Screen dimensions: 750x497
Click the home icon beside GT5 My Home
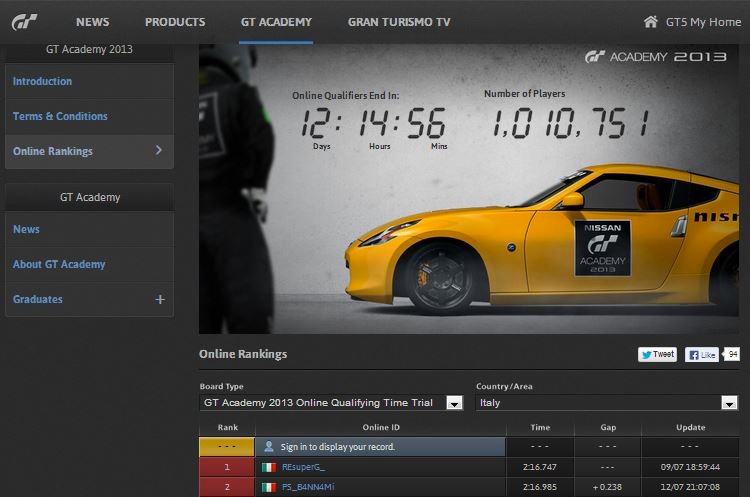tap(651, 21)
